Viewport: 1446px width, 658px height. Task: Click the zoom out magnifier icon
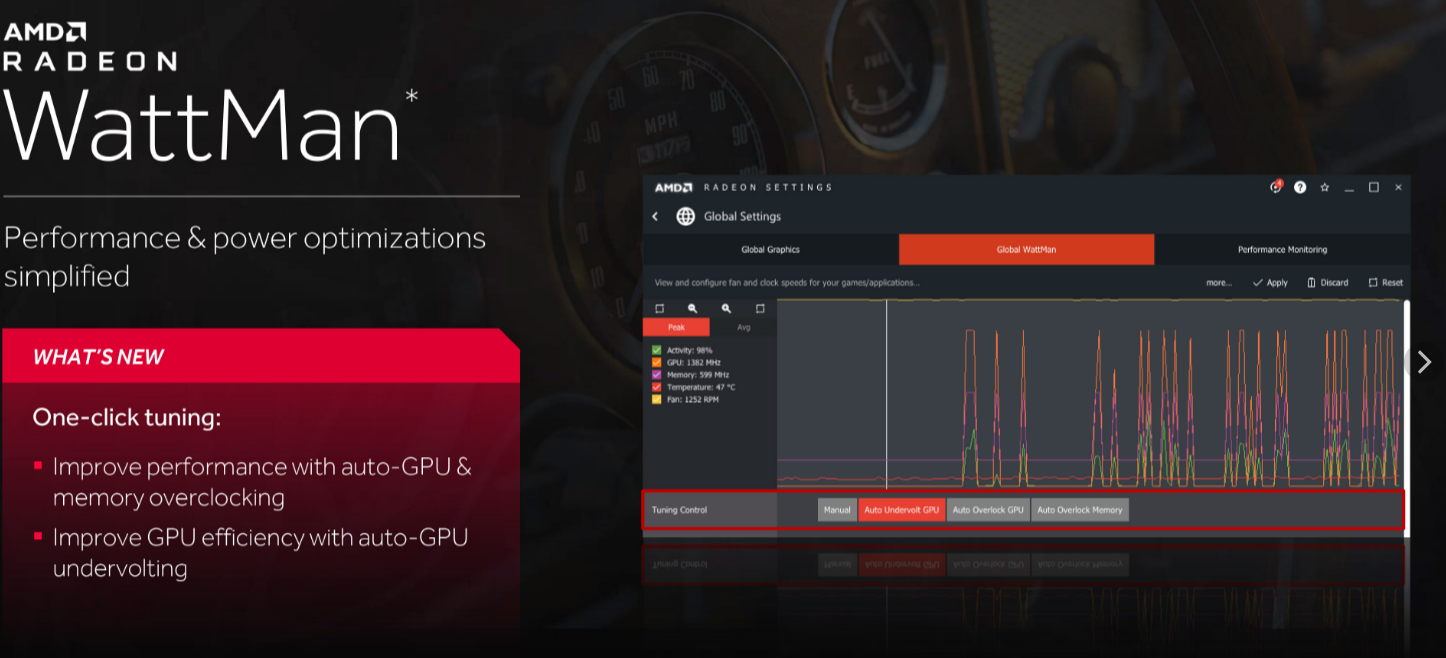click(692, 309)
